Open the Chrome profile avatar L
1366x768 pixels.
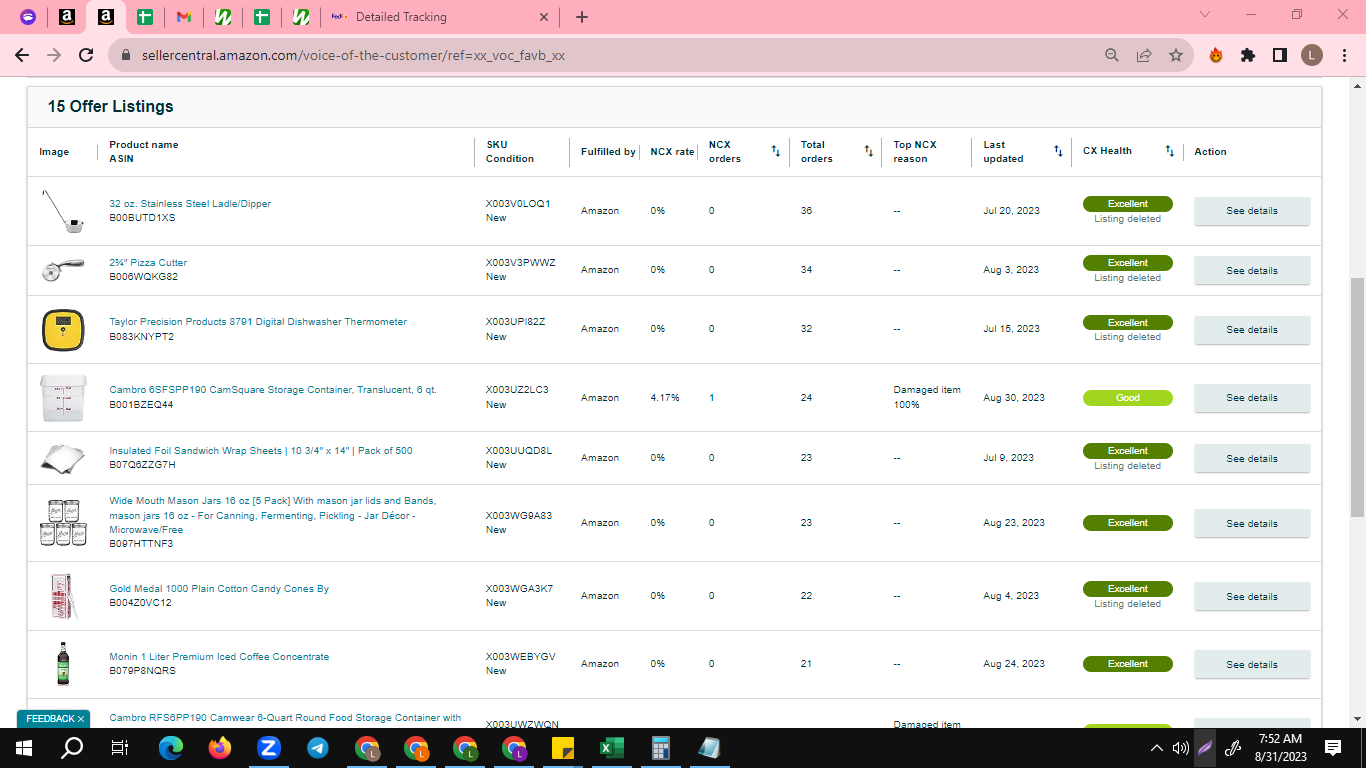(x=1312, y=55)
